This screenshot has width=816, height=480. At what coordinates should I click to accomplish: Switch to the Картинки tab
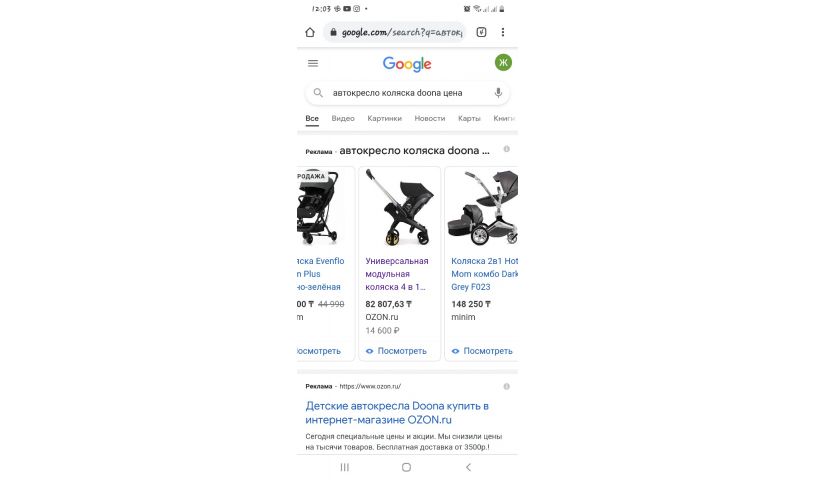pos(385,118)
